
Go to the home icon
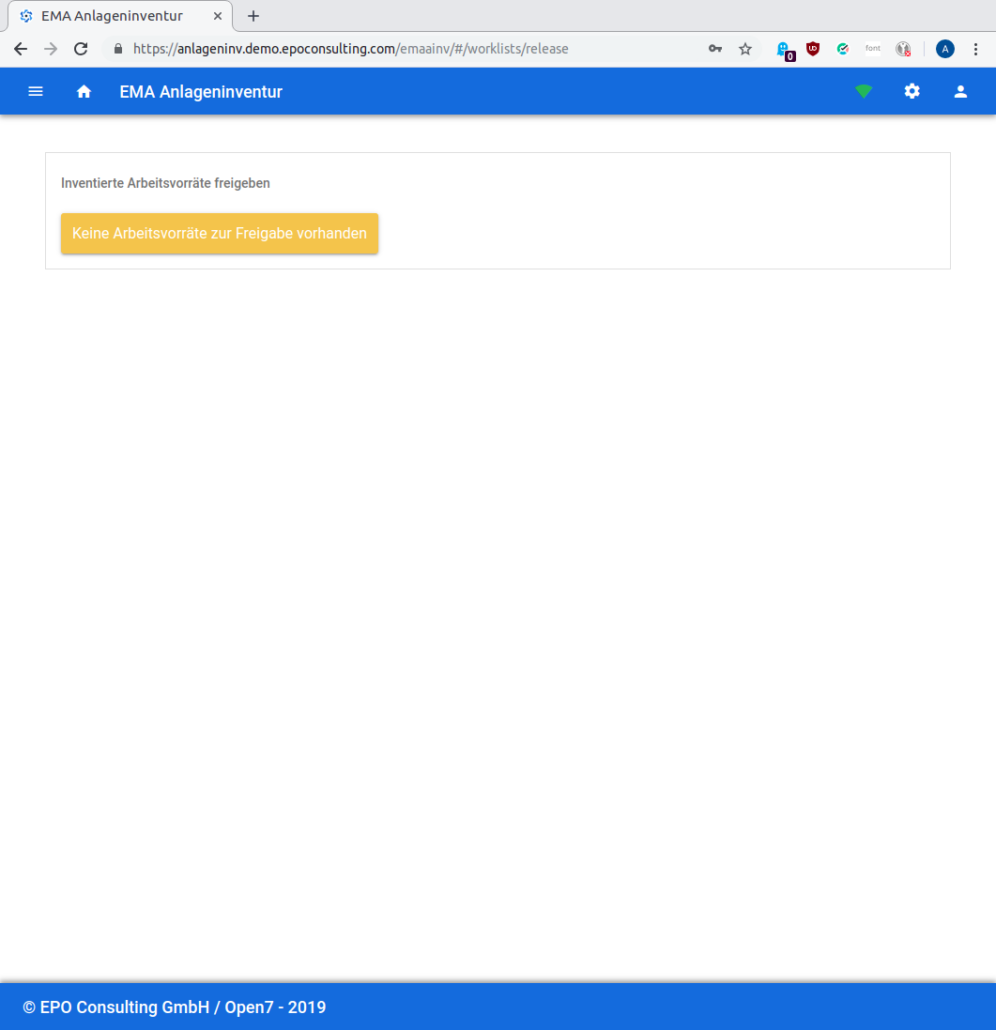tap(83, 91)
